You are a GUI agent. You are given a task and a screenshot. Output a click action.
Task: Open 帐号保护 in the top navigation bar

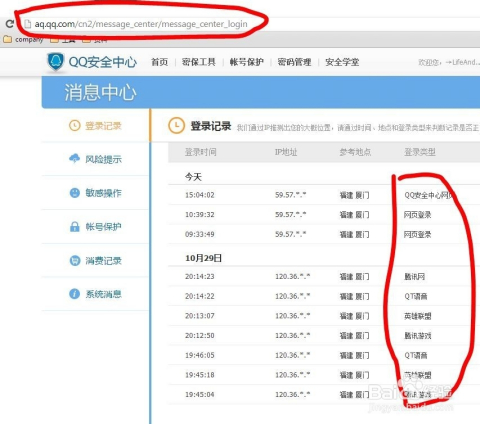click(247, 62)
